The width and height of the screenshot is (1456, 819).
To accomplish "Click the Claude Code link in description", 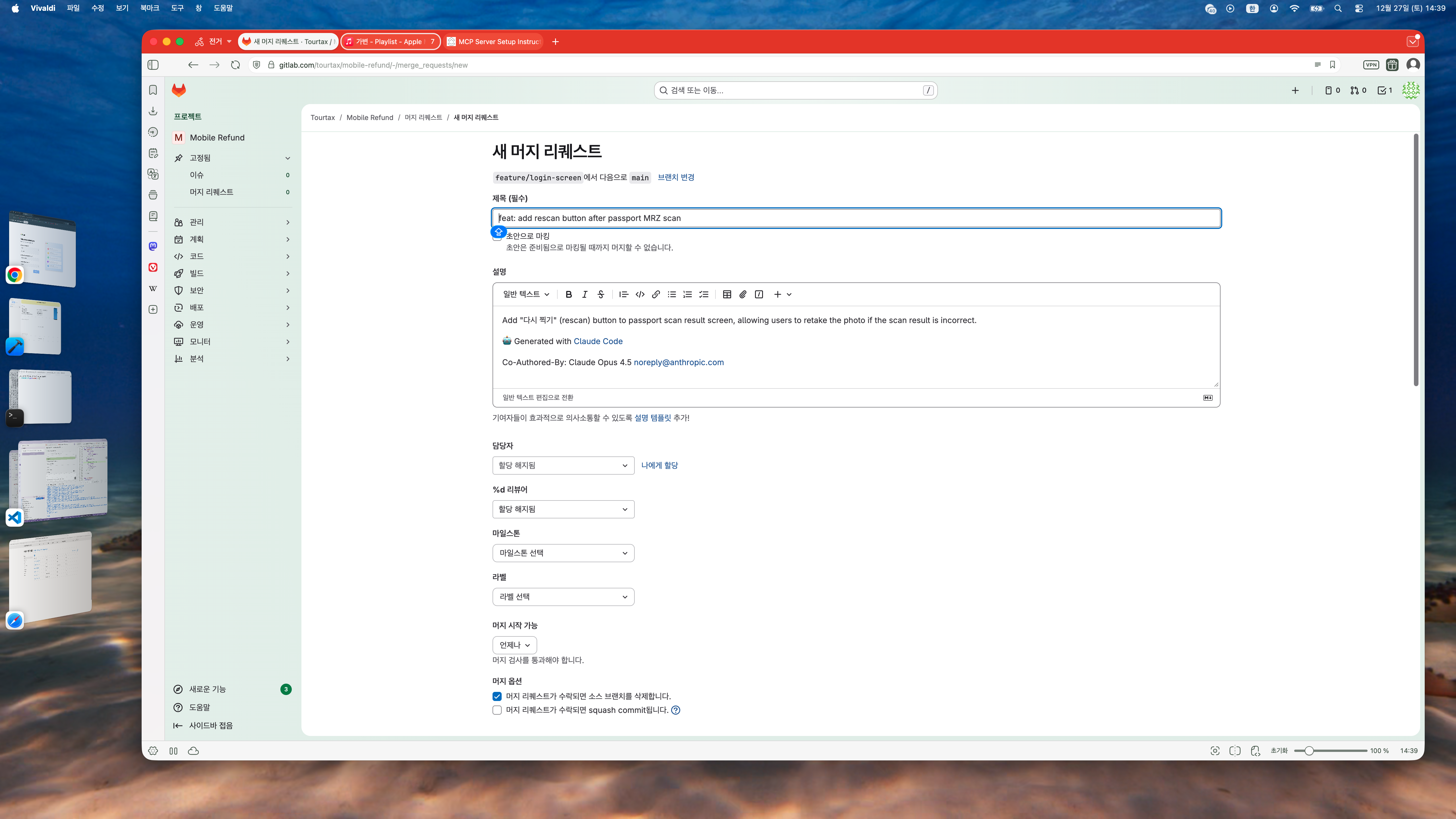I will tap(598, 341).
